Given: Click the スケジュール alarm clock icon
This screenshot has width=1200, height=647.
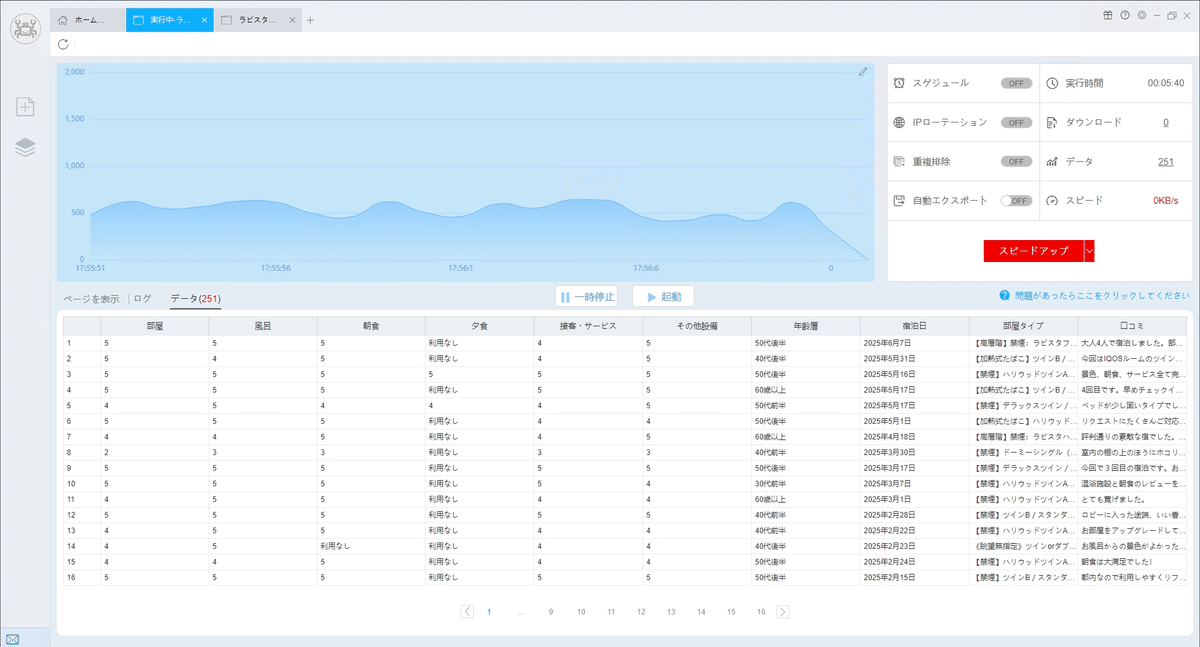Looking at the screenshot, I should tap(900, 83).
